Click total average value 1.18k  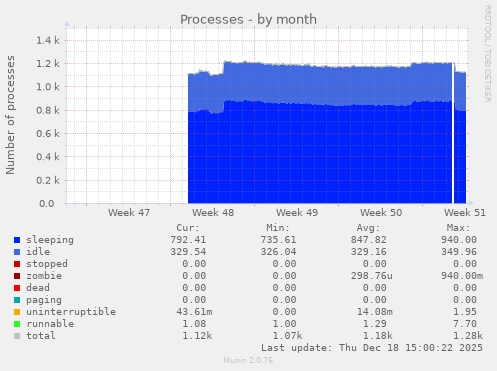click(x=378, y=336)
